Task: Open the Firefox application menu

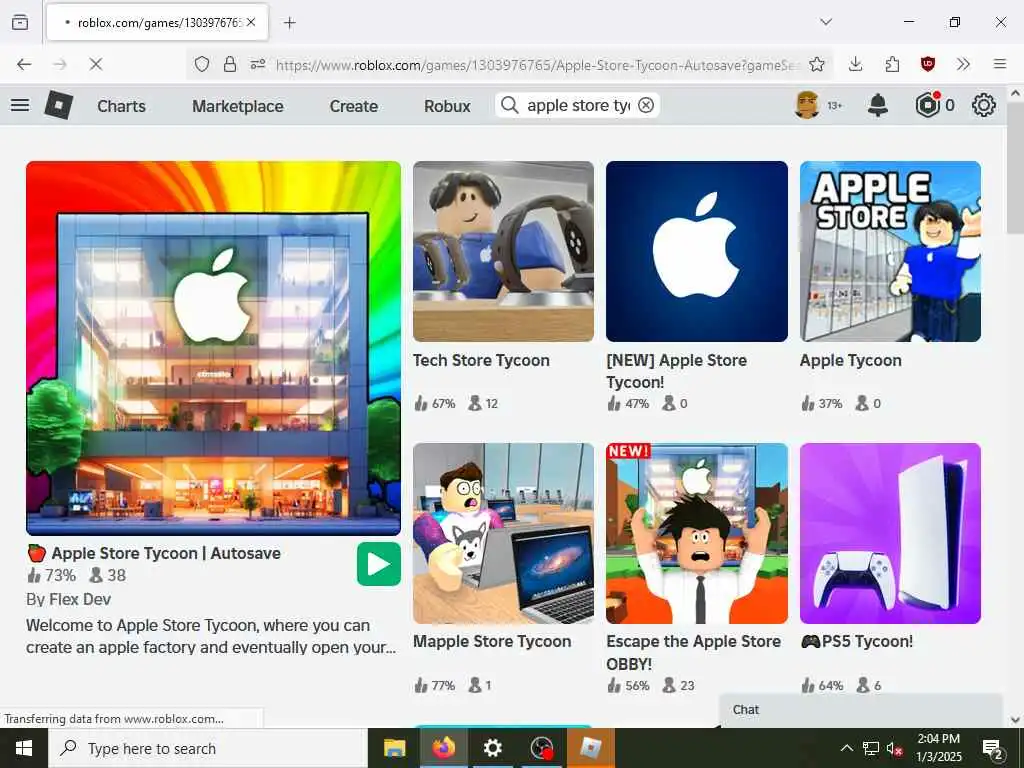Action: [1000, 64]
